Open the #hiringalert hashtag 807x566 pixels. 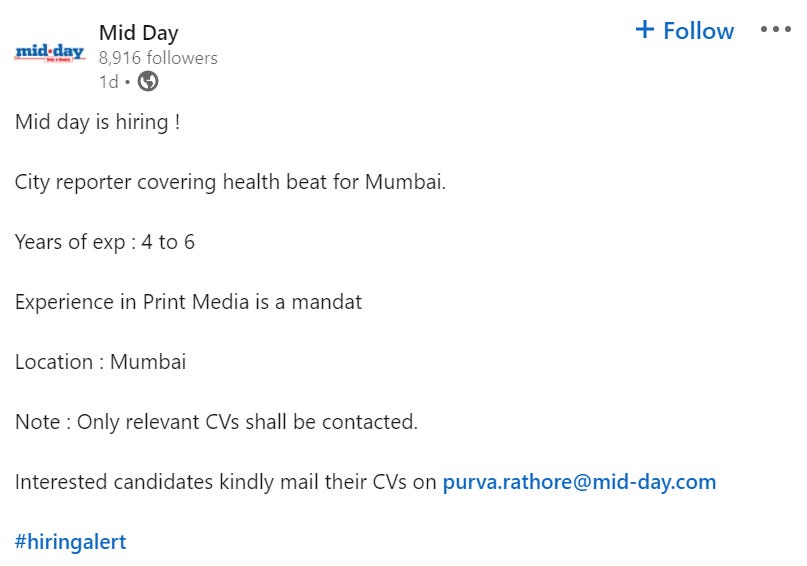(x=70, y=542)
